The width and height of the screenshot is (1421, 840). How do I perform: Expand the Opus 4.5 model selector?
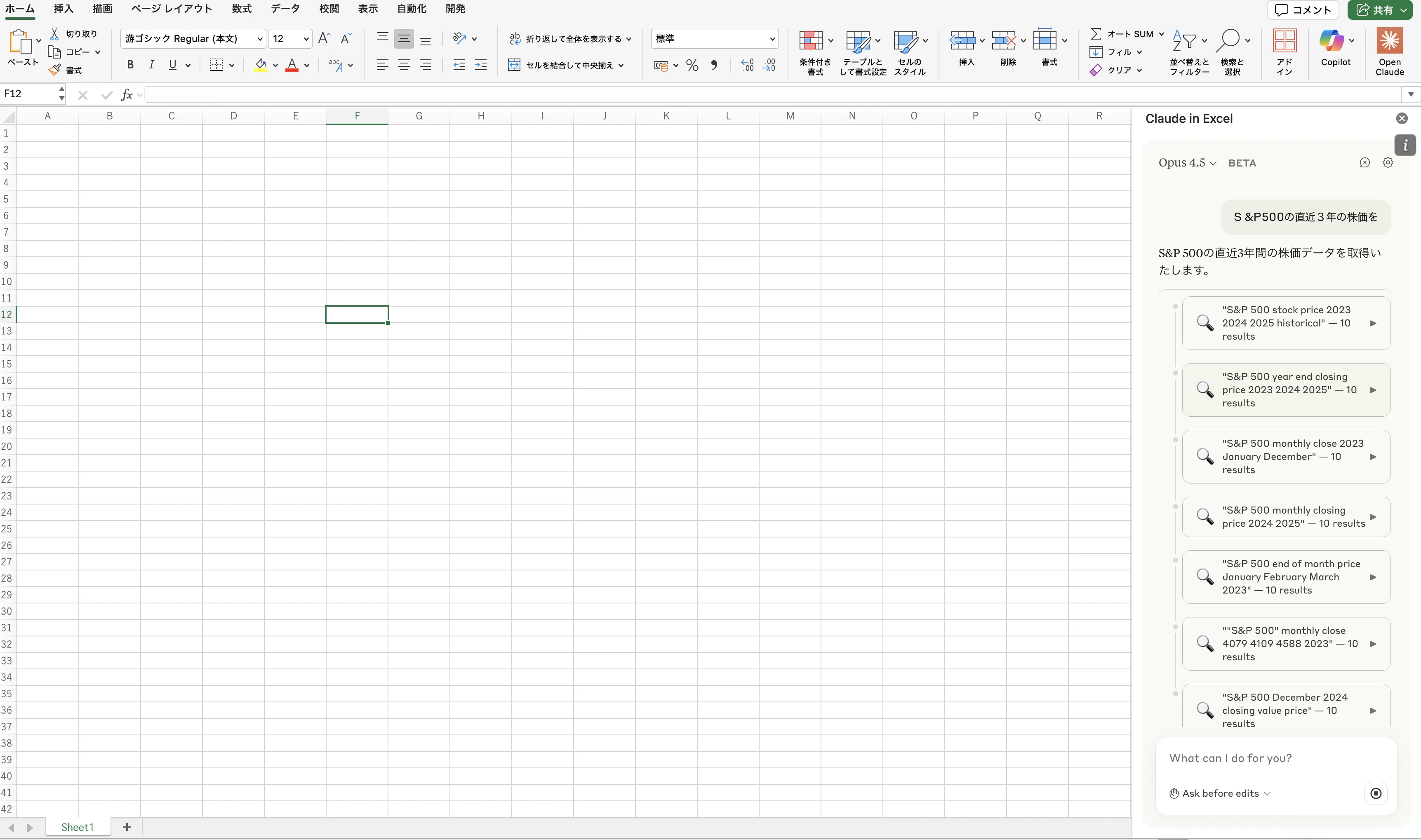click(x=1187, y=163)
